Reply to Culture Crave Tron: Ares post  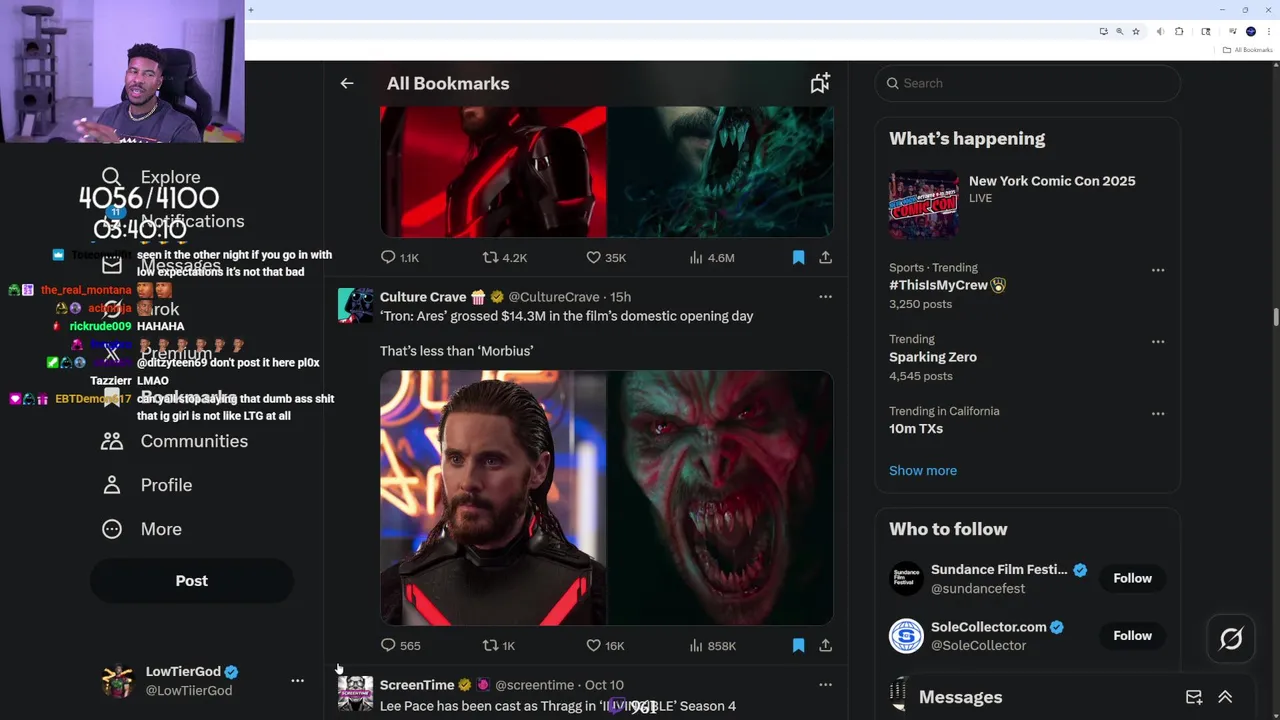[x=400, y=646]
